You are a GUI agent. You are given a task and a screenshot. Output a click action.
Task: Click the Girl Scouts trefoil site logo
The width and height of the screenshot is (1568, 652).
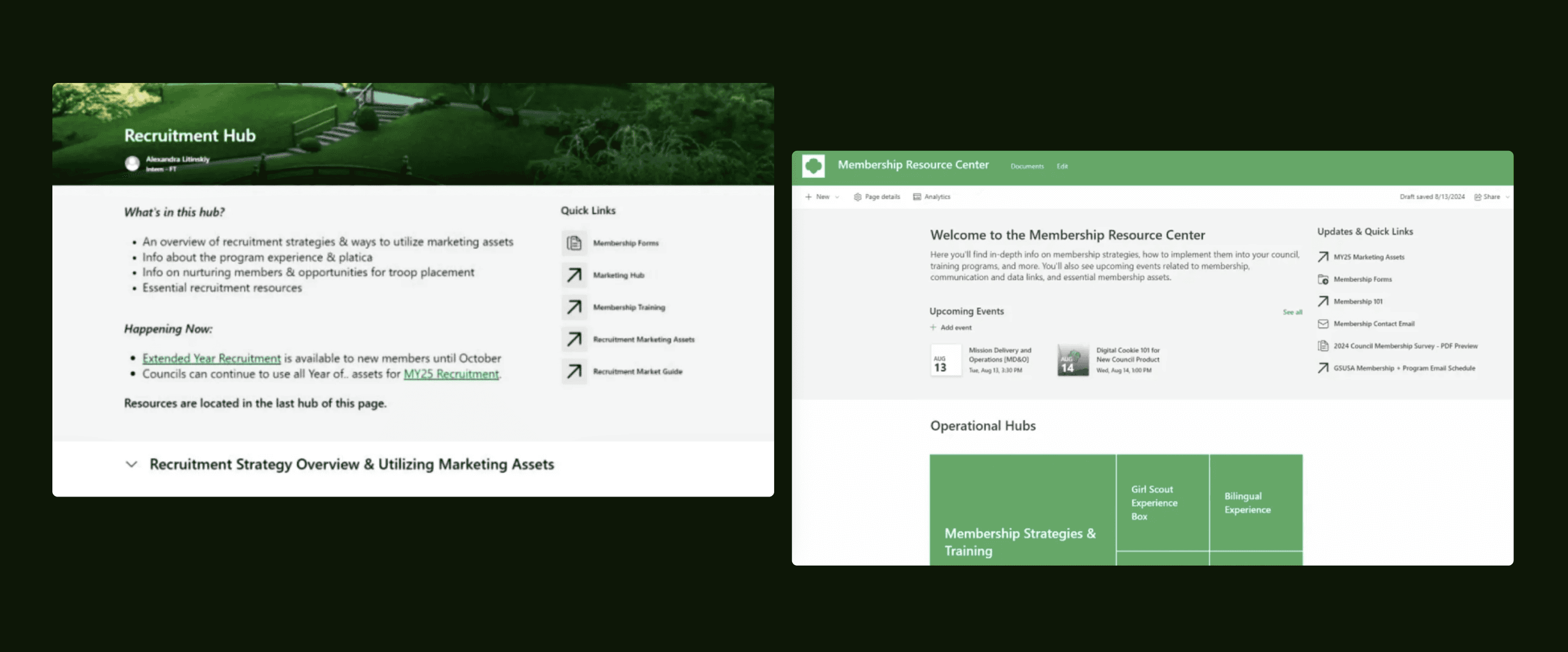[x=813, y=166]
